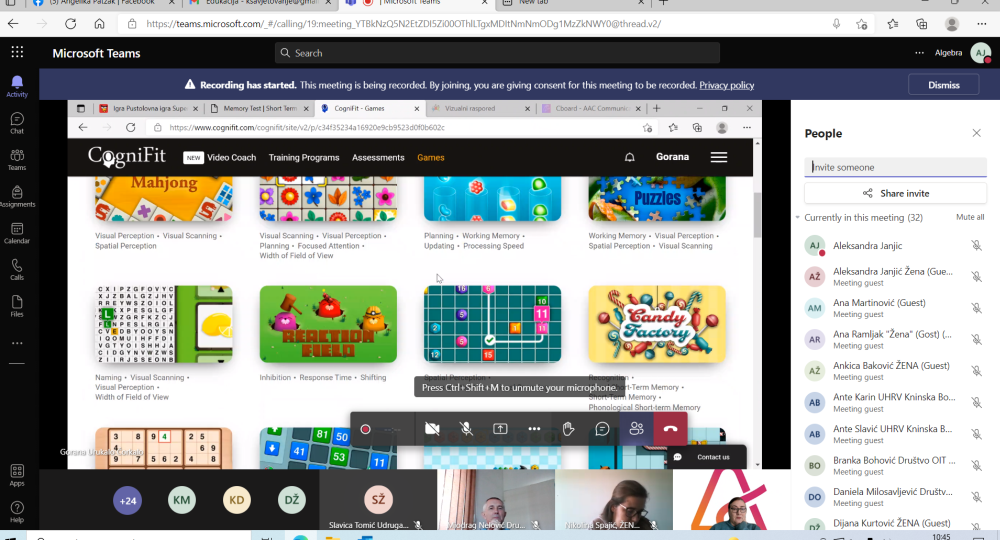
Task: Toggle the camera in meeting controls
Action: [x=432, y=429]
